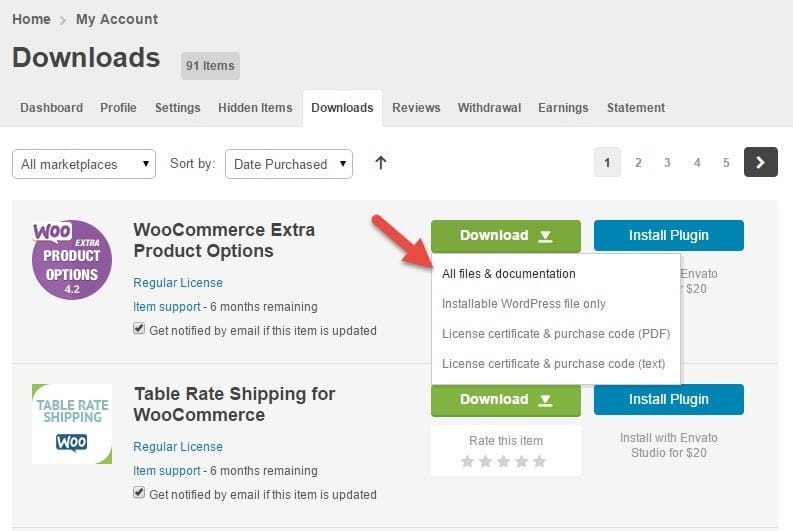The height and width of the screenshot is (531, 793).
Task: Open Regular License link for Table Rate Shipping
Action: (x=178, y=447)
